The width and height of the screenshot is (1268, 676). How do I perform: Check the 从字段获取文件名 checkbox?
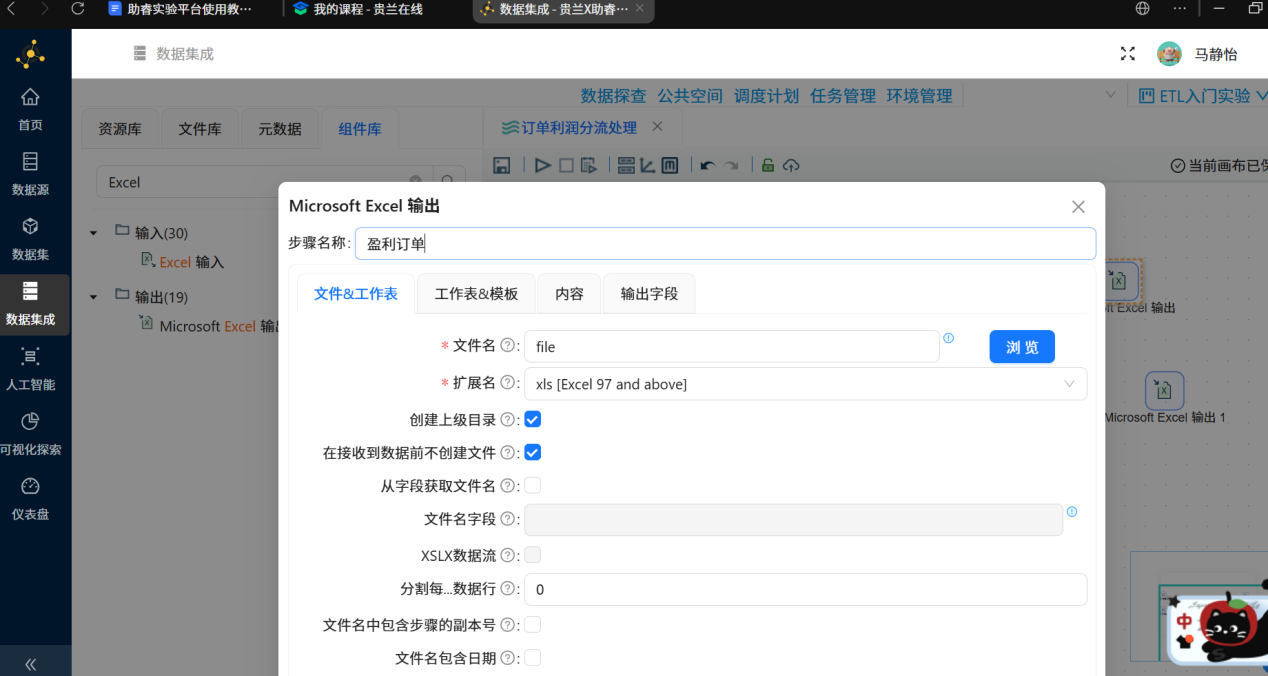tap(533, 485)
